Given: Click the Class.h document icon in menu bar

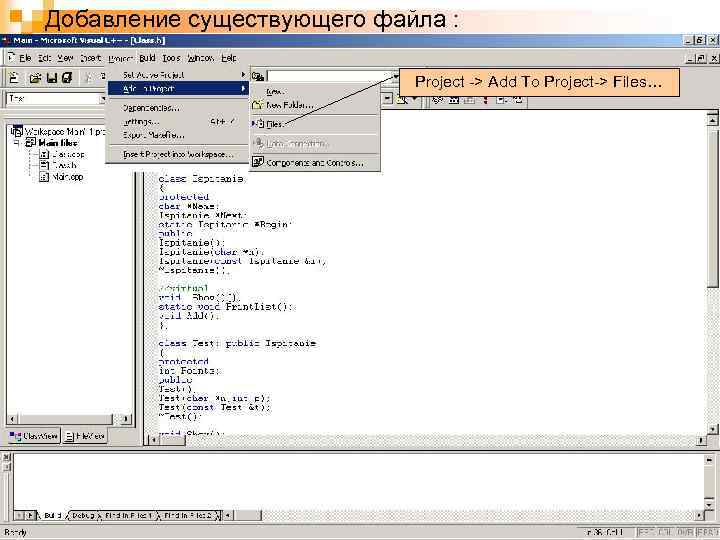Looking at the screenshot, I should (x=11, y=57).
